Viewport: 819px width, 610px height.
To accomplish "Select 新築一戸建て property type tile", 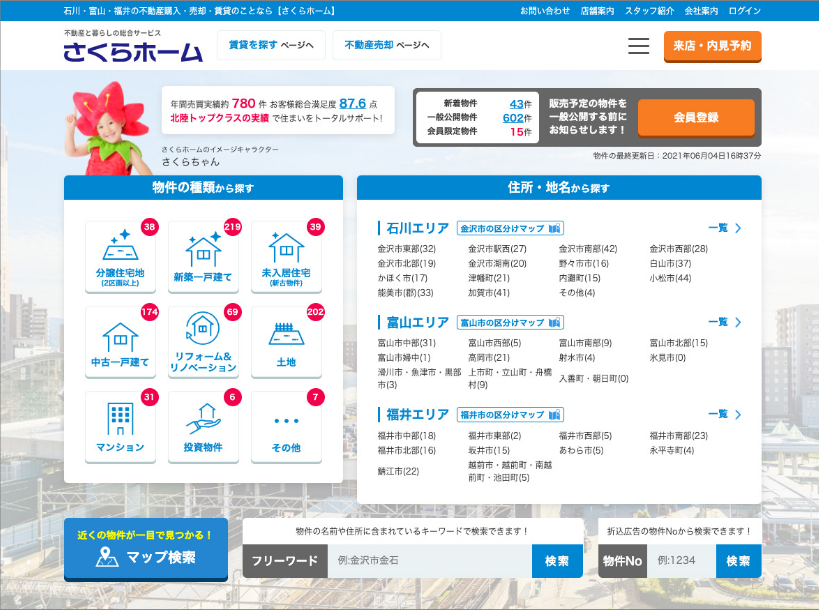I will (x=203, y=256).
